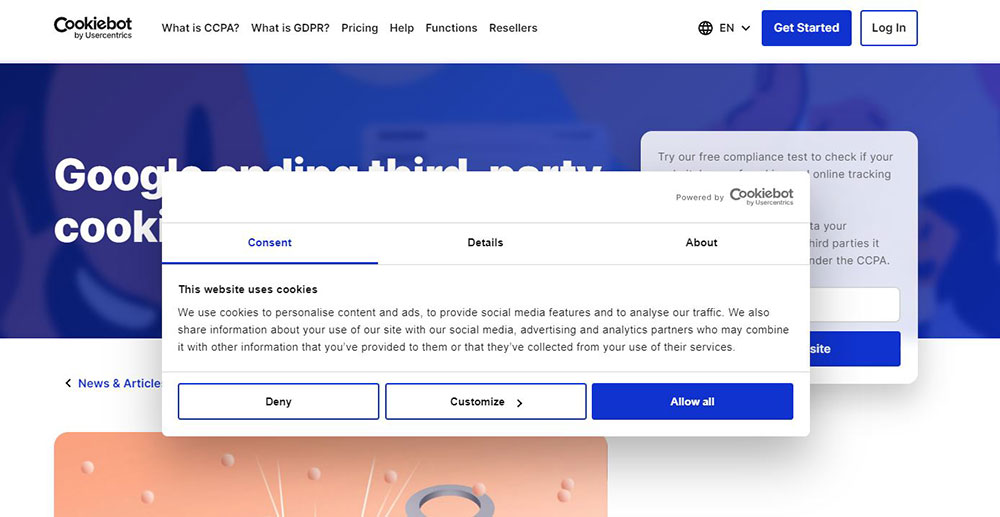Expand the EN language dropdown
Screen dimensions: 1000x517
[735, 28]
